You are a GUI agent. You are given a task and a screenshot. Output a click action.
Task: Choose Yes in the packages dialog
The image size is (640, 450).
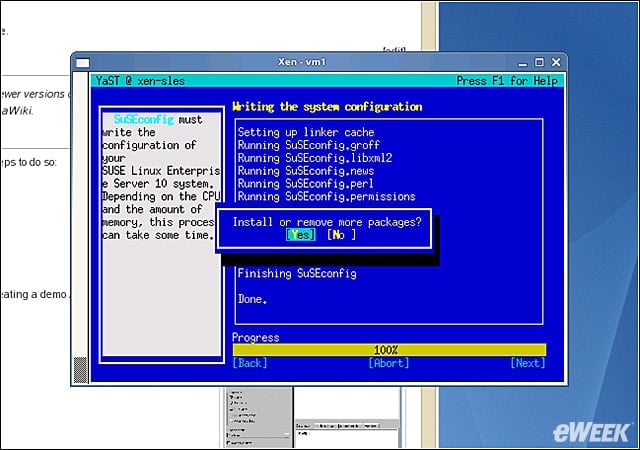(300, 235)
